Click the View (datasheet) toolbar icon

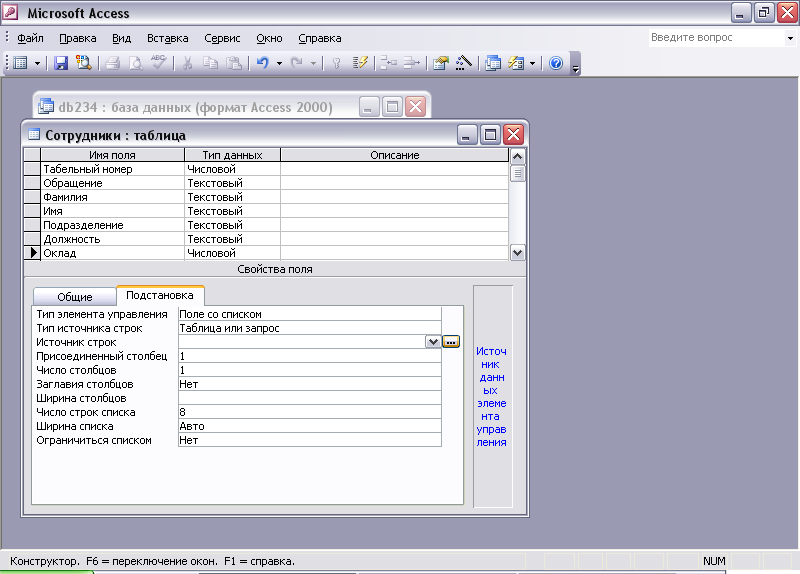point(20,63)
